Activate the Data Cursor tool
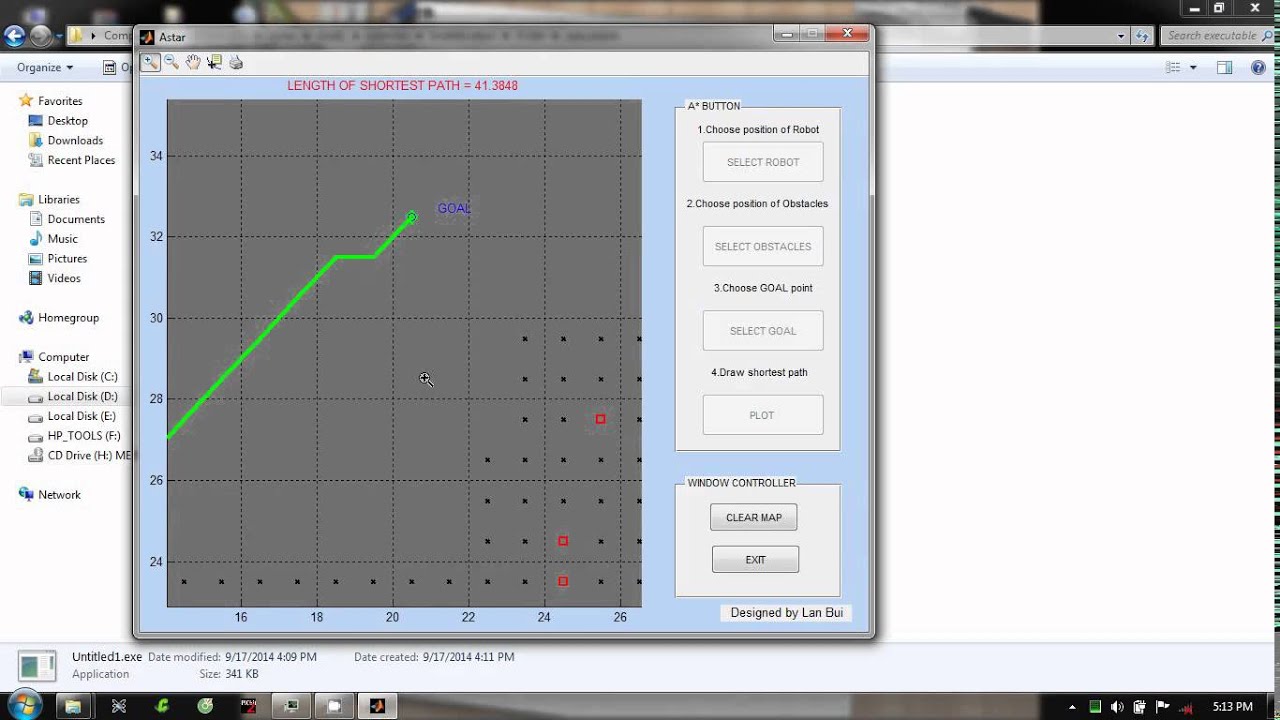The image size is (1280, 720). (x=214, y=62)
